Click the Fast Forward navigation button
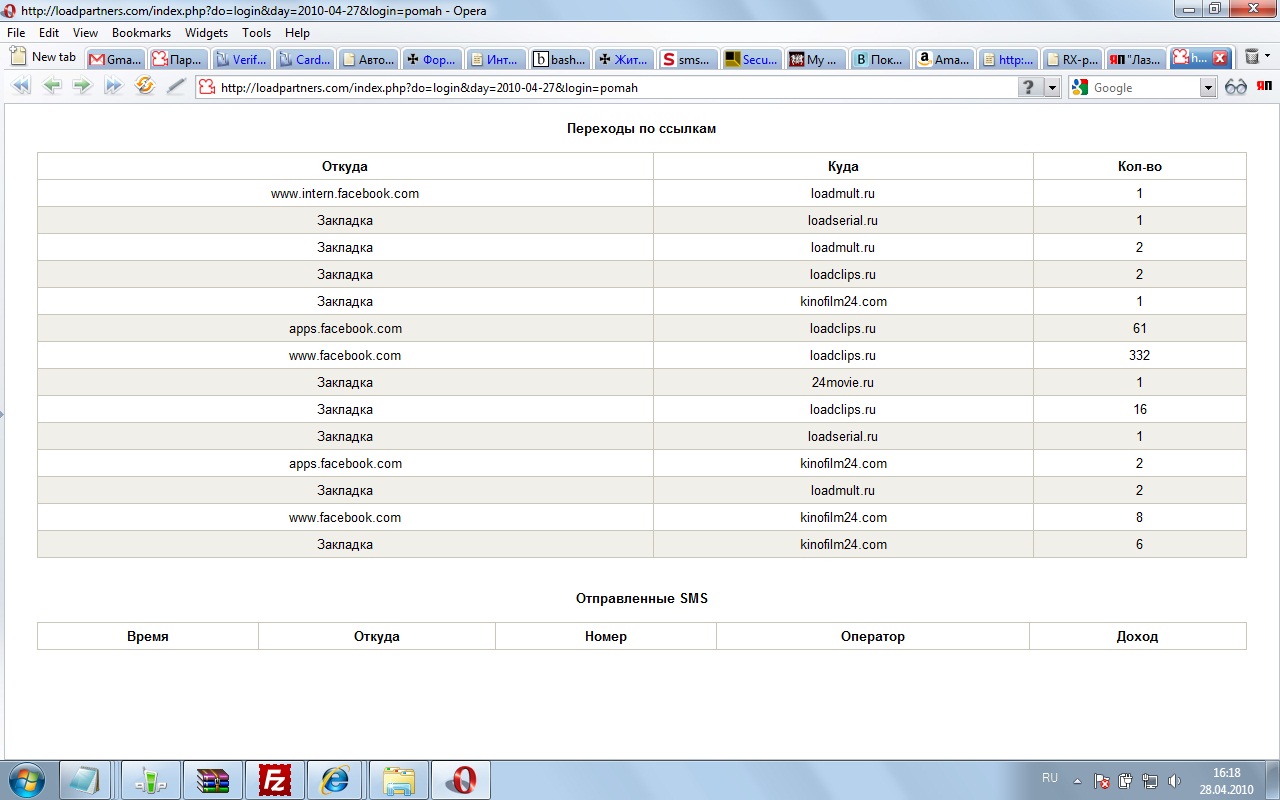1280x800 pixels. [113, 87]
